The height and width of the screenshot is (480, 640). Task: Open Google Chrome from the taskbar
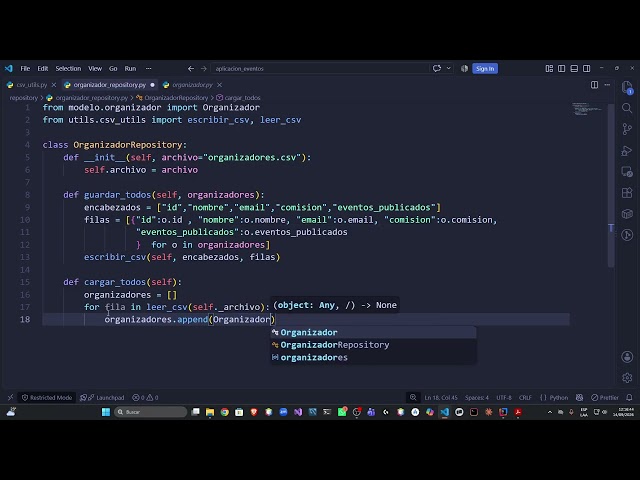[x=224, y=412]
